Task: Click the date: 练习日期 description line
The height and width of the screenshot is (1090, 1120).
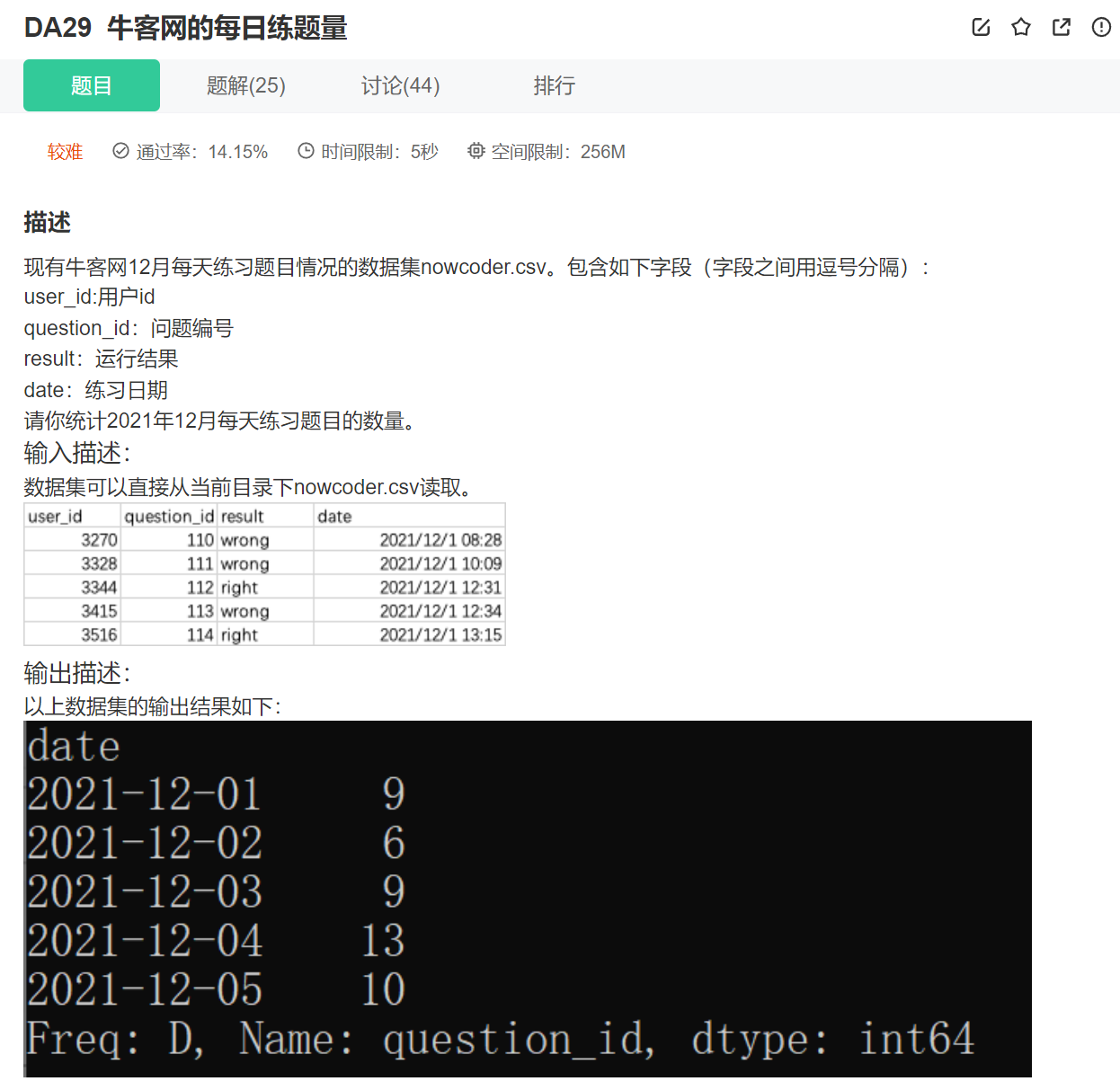Action: pyautogui.click(x=95, y=390)
